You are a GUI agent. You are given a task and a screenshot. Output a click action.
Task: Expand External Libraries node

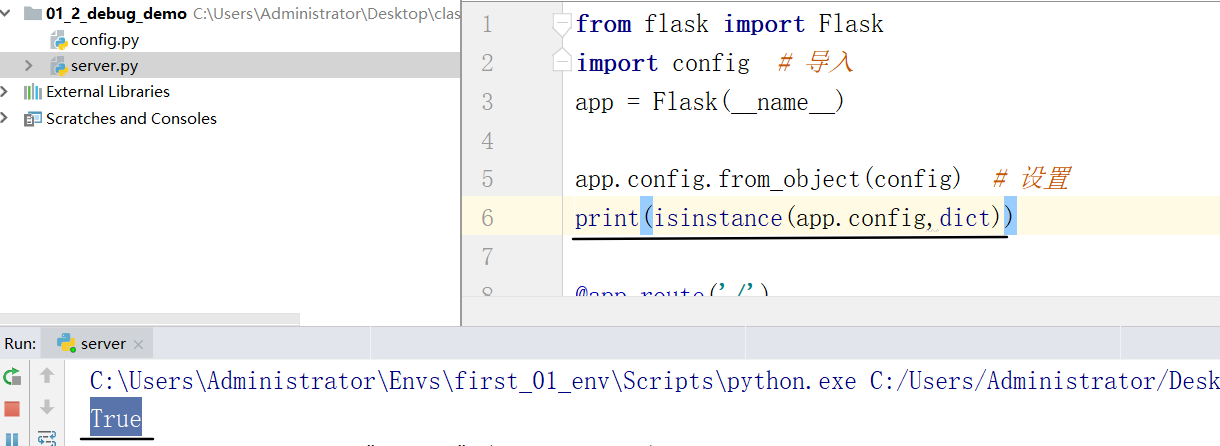(6, 92)
